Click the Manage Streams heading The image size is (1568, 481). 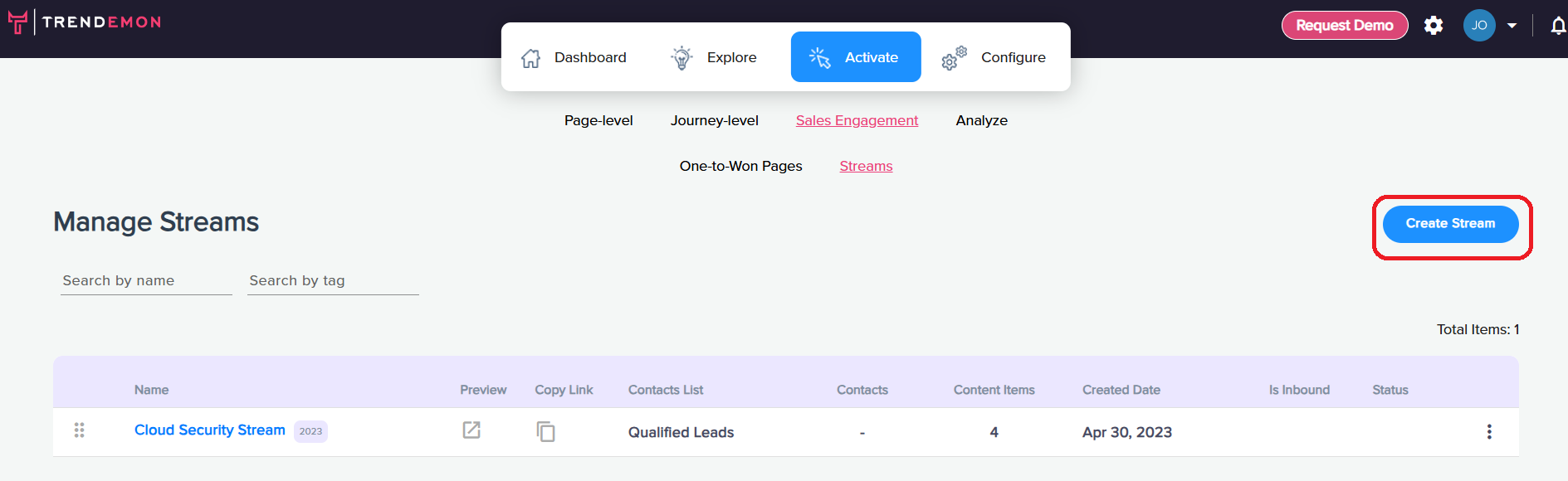coord(156,222)
